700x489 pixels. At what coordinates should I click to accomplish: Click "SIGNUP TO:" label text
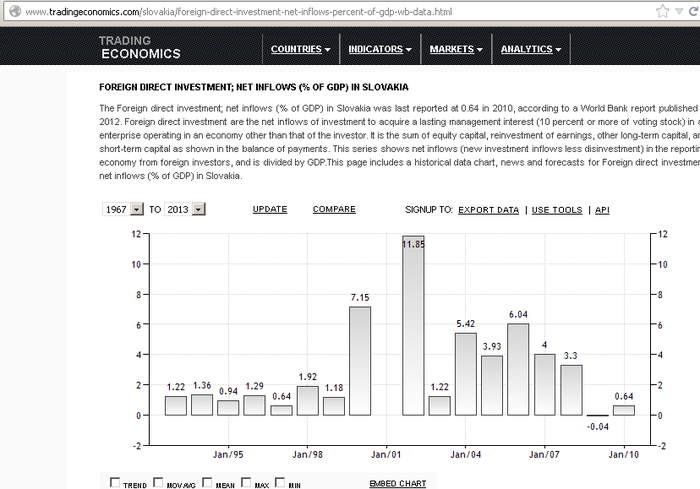429,210
